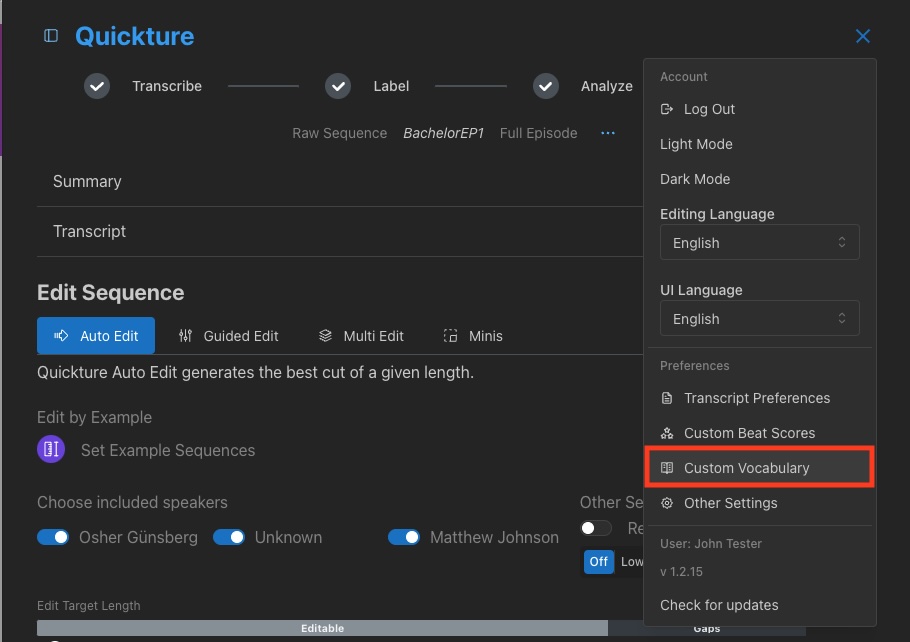Click the Multi Edit layers icon
This screenshot has width=910, height=642.
coord(325,336)
